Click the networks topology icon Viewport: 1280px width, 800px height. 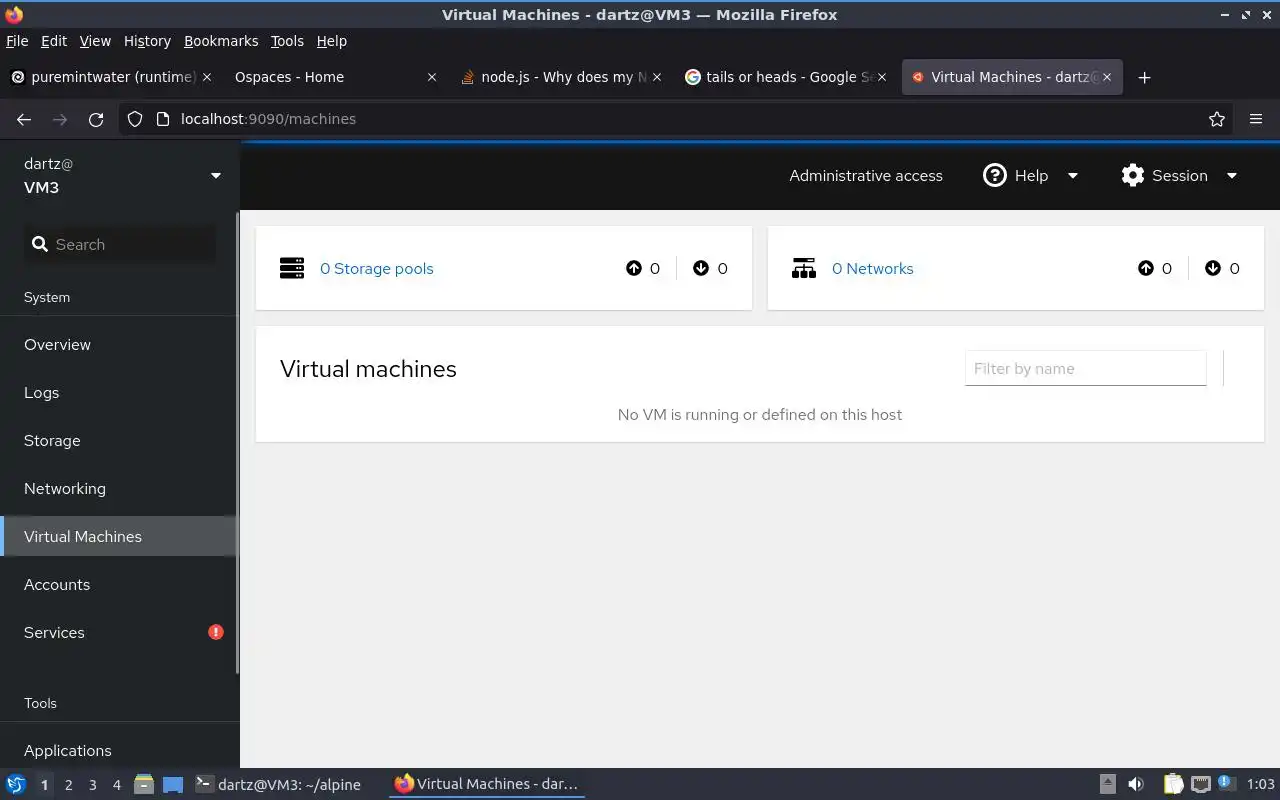pyautogui.click(x=804, y=268)
